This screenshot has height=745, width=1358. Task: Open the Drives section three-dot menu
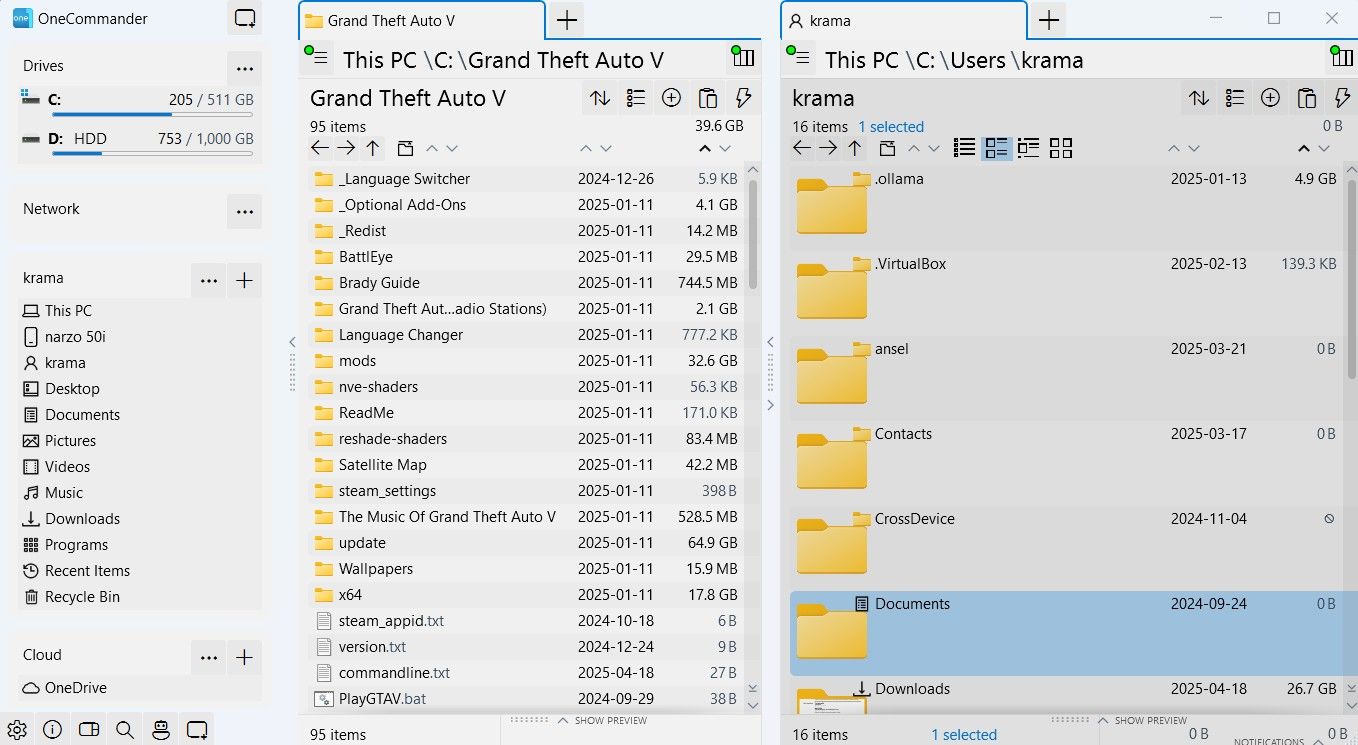click(x=244, y=68)
